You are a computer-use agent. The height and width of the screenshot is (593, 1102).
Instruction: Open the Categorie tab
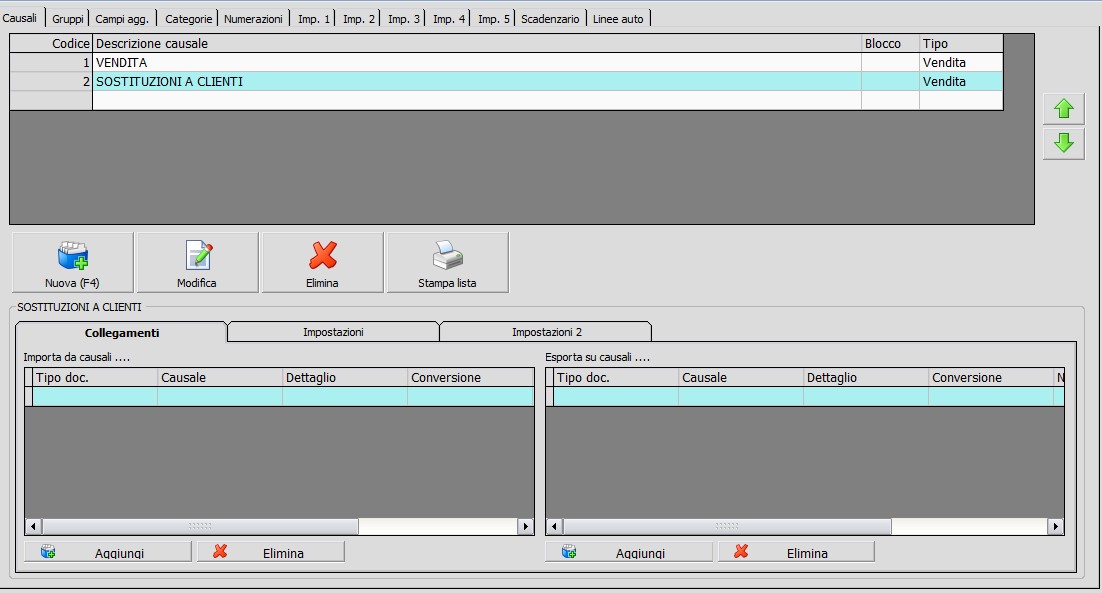point(188,19)
